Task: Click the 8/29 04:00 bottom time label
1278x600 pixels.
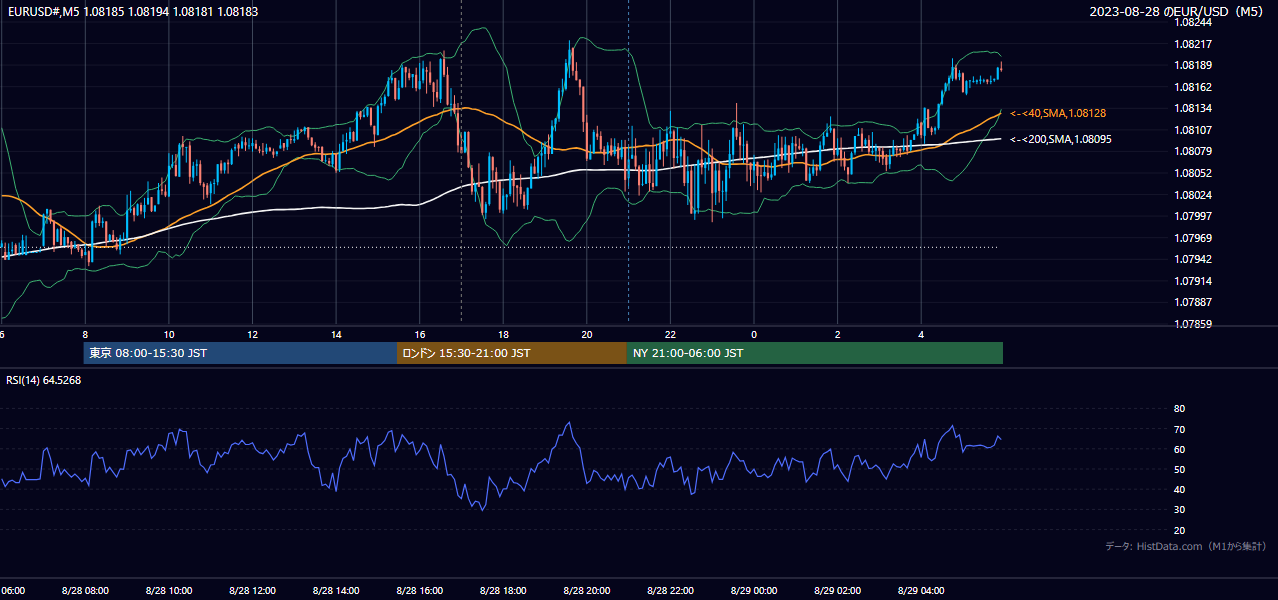Action: tap(920, 591)
